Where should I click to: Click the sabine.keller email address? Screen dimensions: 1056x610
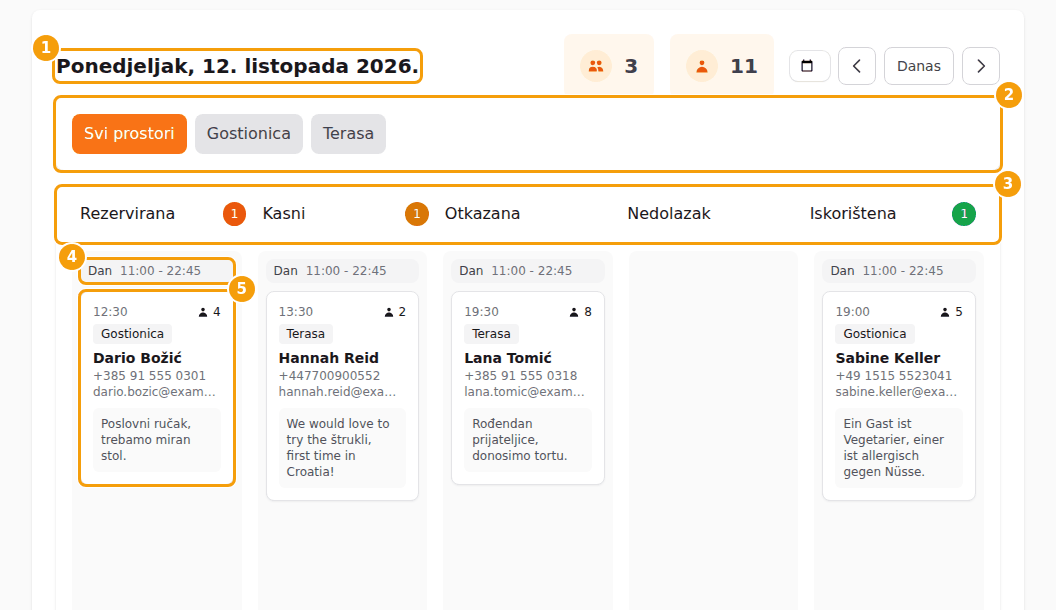tap(896, 392)
